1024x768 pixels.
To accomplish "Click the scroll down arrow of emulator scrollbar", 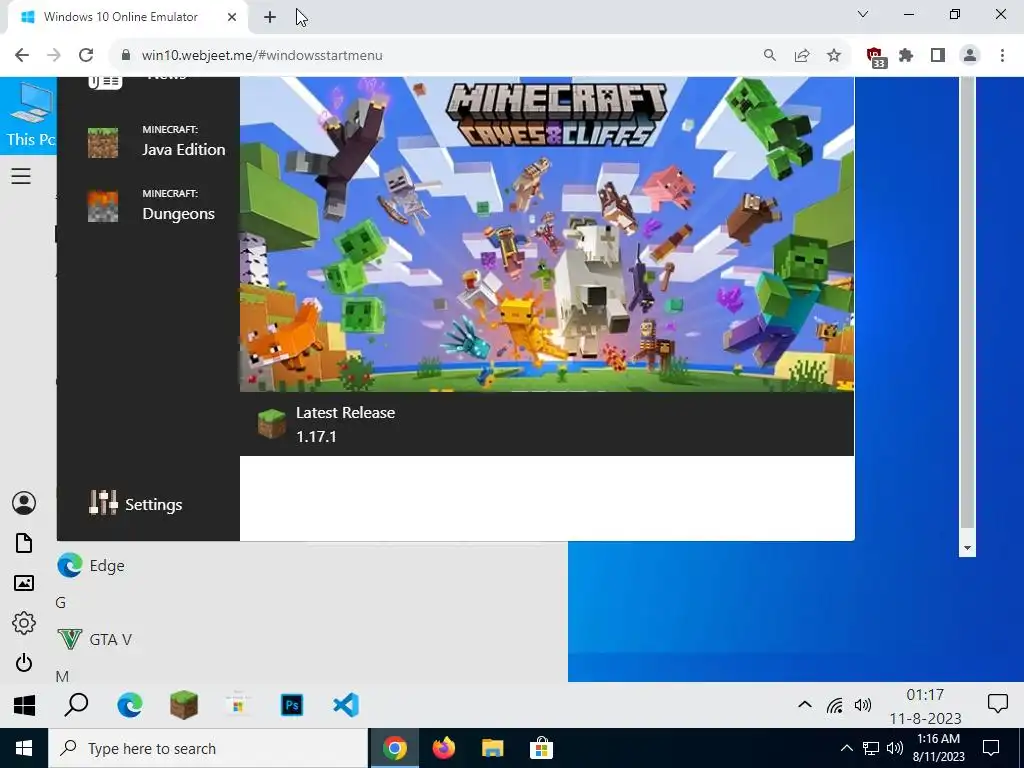I will tap(967, 549).
